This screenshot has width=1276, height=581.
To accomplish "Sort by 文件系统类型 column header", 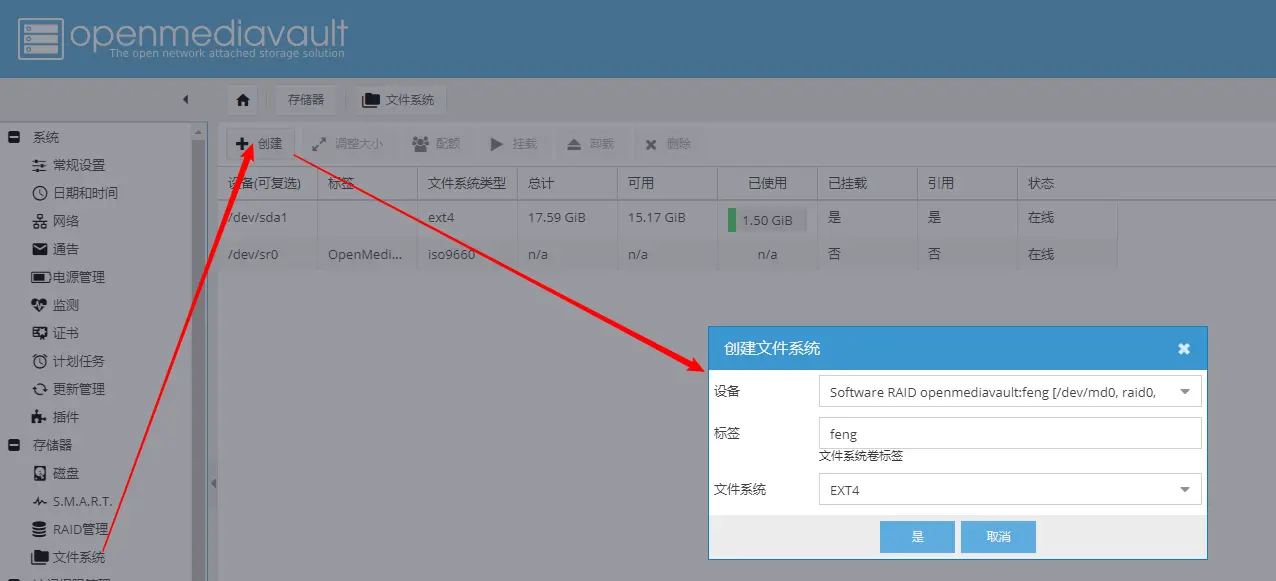I will [467, 183].
